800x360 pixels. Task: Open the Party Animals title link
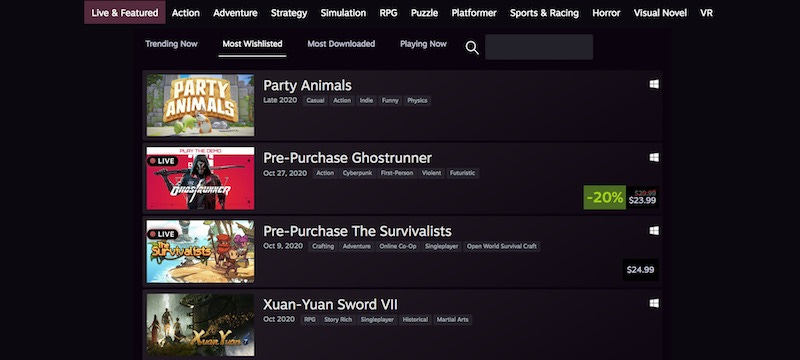(307, 85)
